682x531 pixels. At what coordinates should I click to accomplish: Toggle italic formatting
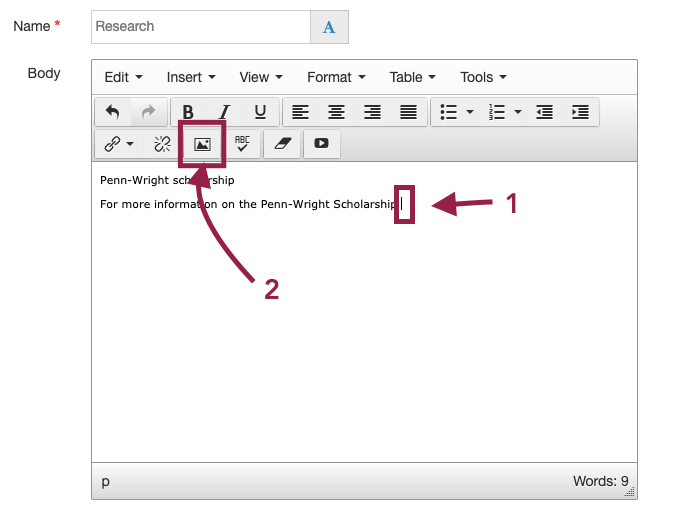pos(224,112)
